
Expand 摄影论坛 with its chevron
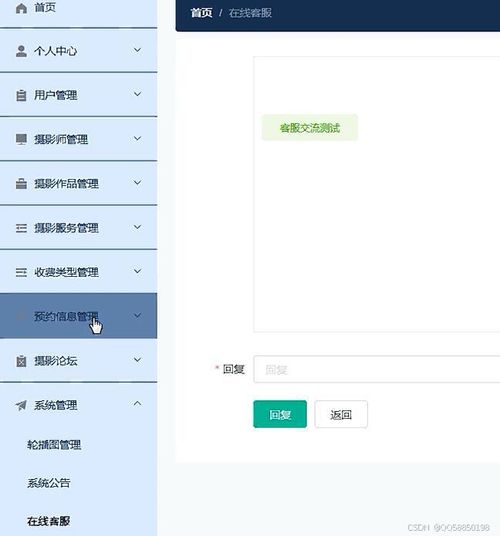tap(137, 360)
